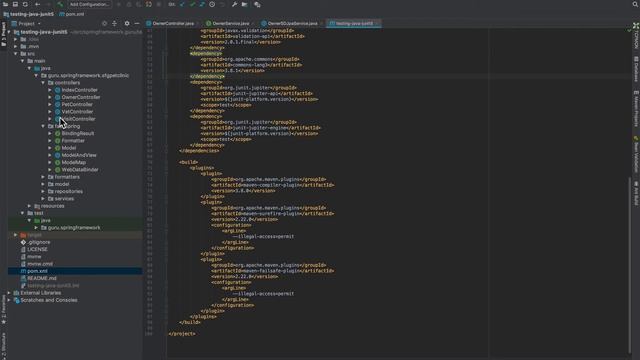Image resolution: width=640 pixels, height=360 pixels.
Task: Click the locate file target icon in Project panel
Action: [104, 24]
